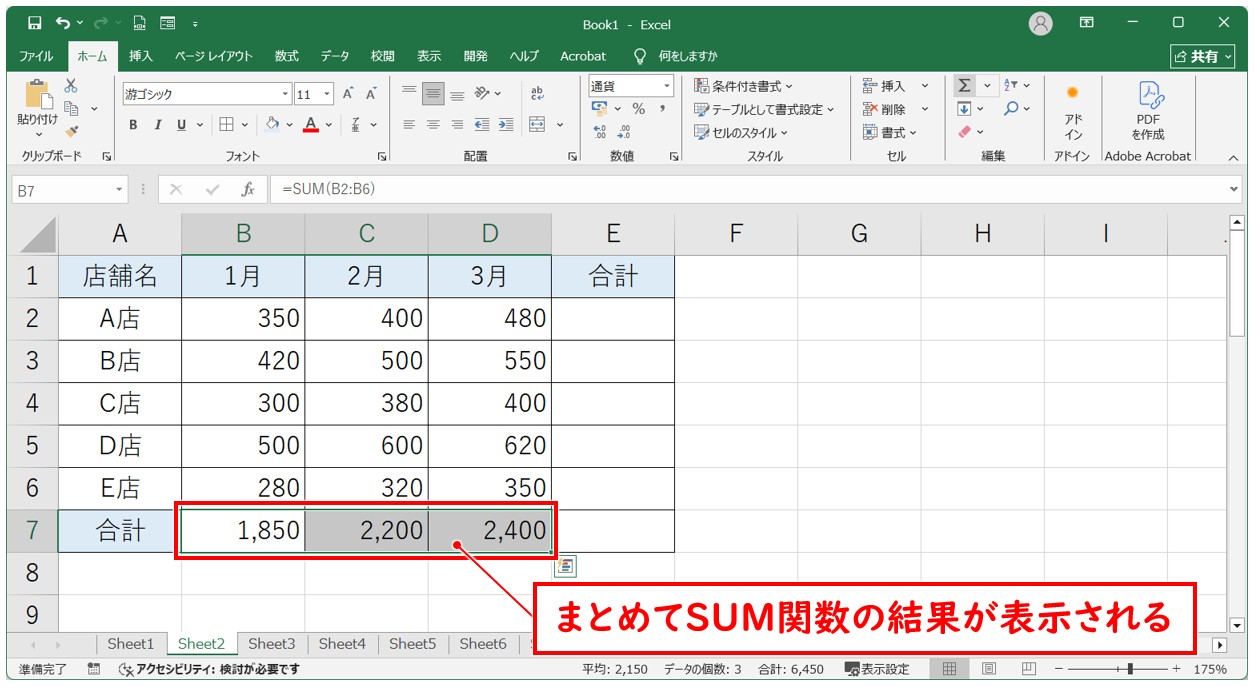
Task: Decrease font size with smaller A icon
Action: 371,94
